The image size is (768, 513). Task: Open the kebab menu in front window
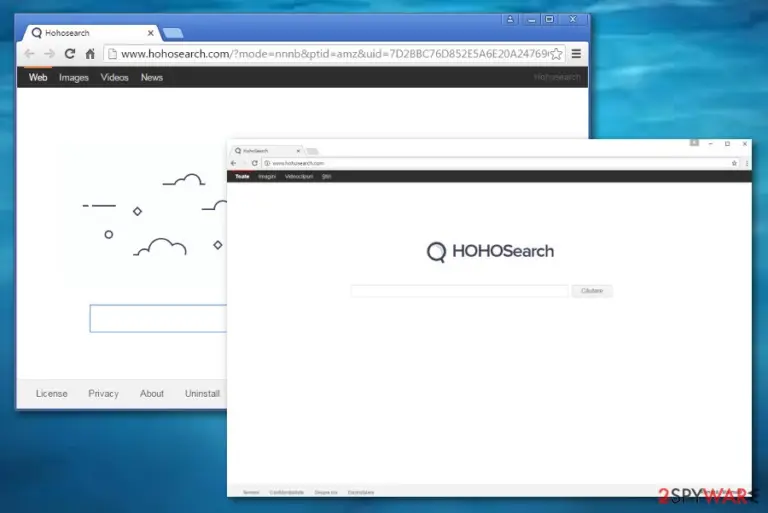pyautogui.click(x=746, y=163)
